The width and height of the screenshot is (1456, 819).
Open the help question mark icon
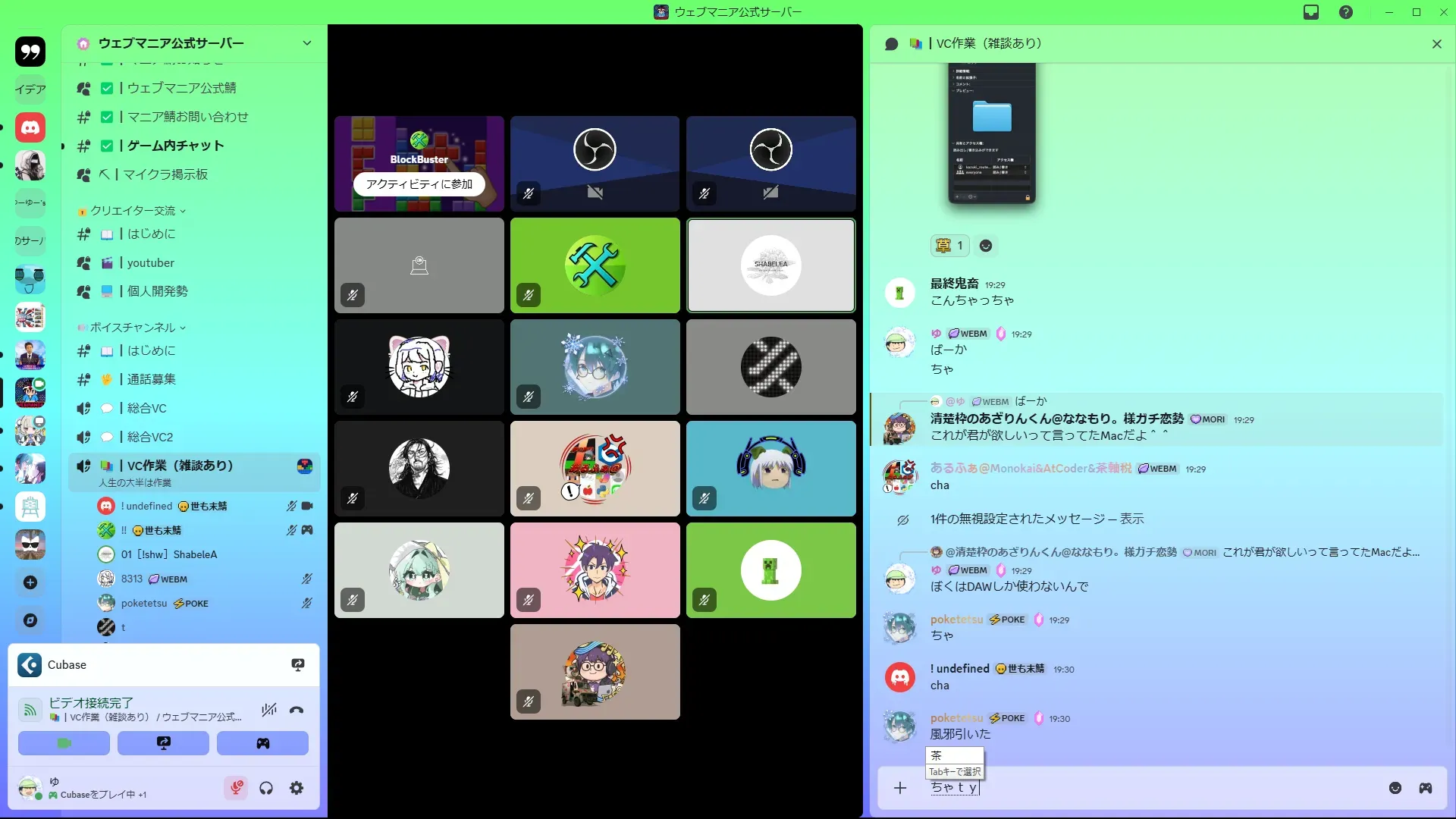point(1346,12)
